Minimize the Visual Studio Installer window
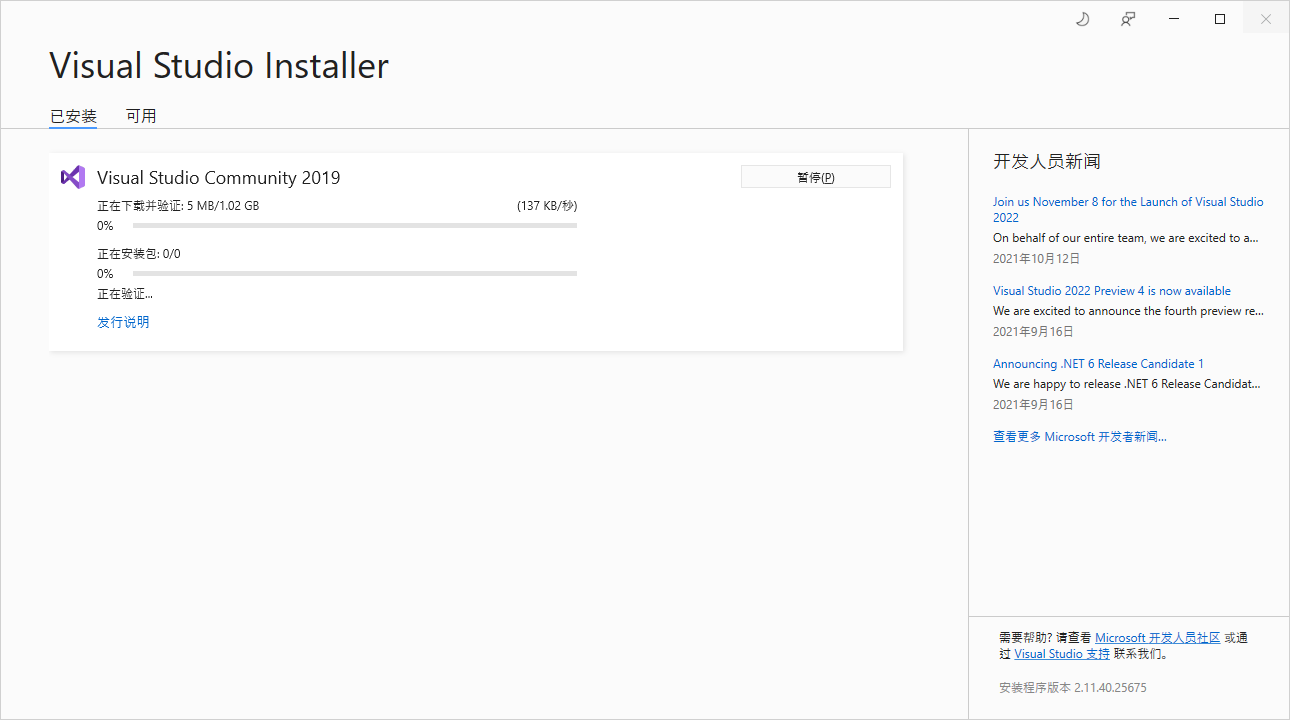Image resolution: width=1290 pixels, height=720 pixels. (x=1174, y=19)
